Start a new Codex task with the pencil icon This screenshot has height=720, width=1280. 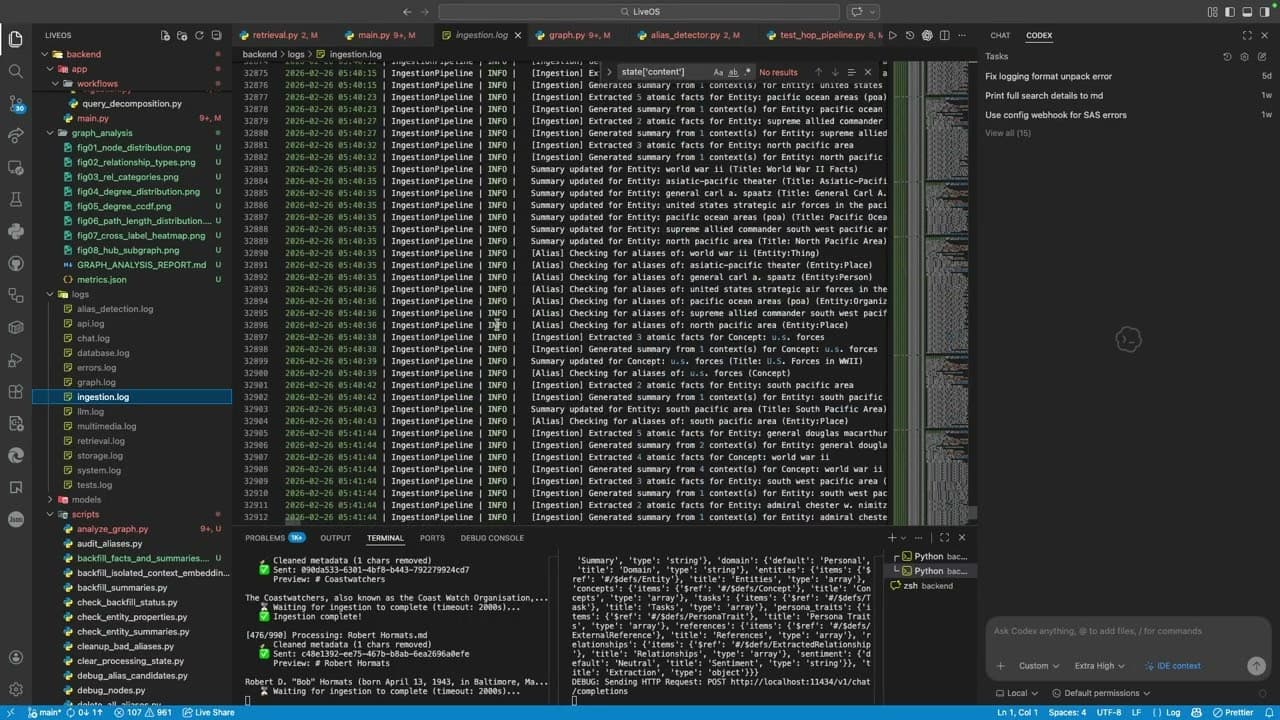[x=1262, y=57]
